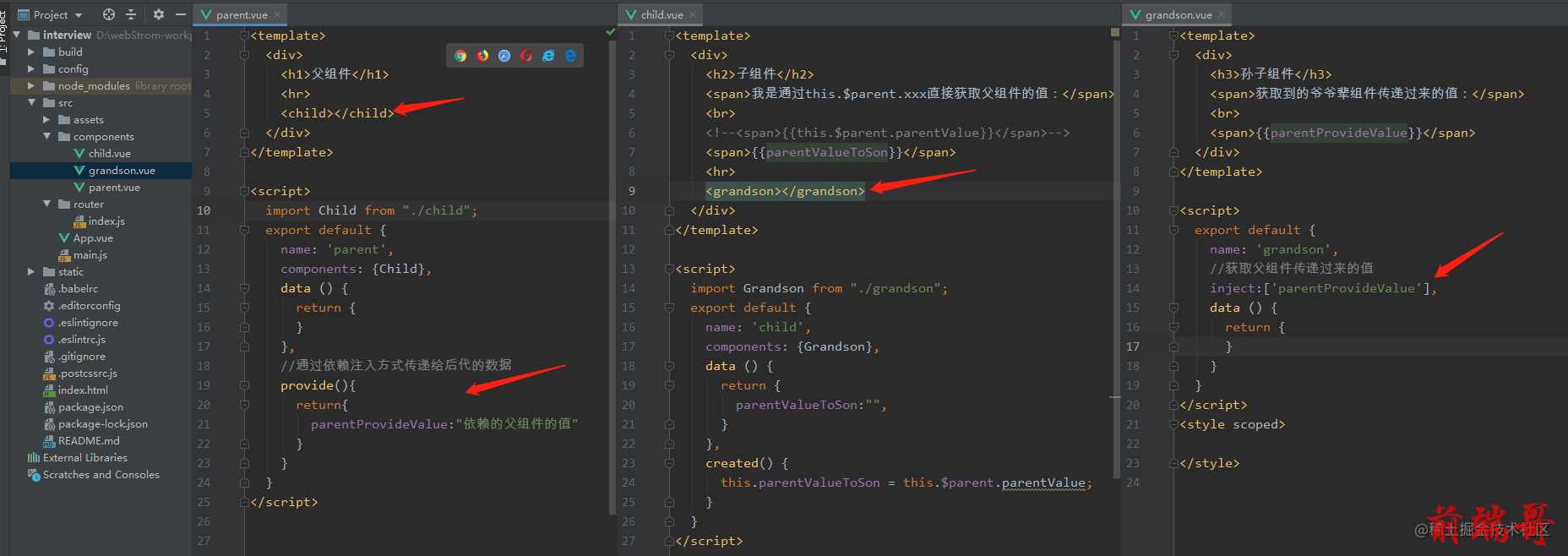Collapse the router folder
This screenshot has height=556, width=1568.
coord(46,204)
